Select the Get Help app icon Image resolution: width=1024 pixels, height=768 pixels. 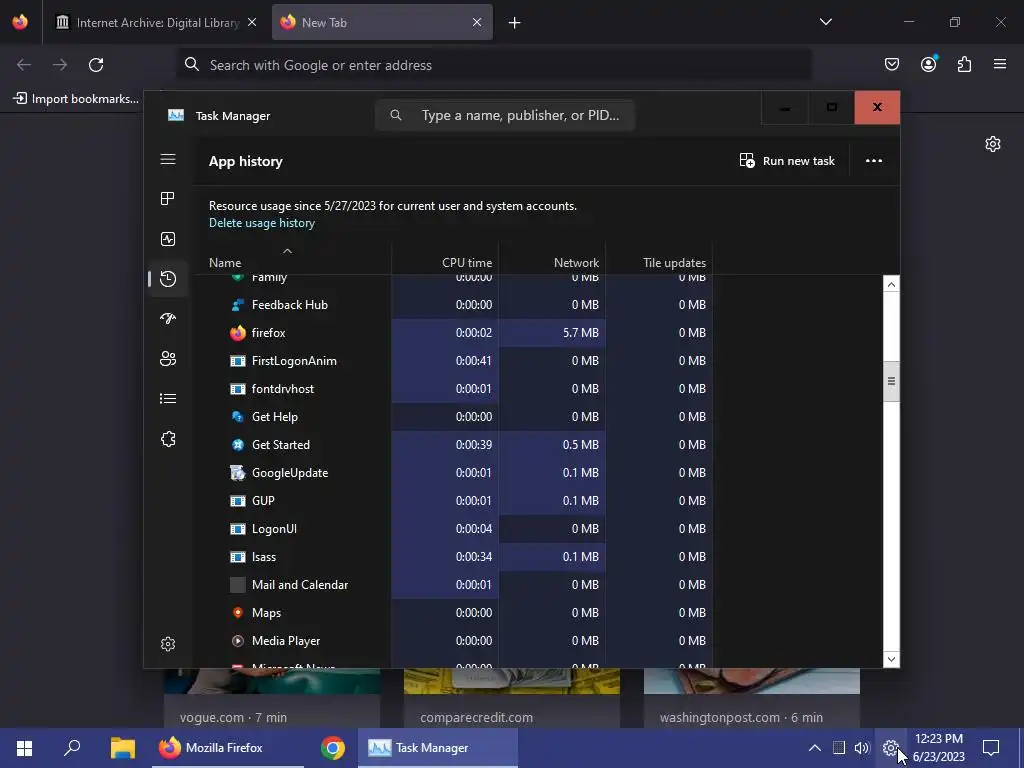238,417
